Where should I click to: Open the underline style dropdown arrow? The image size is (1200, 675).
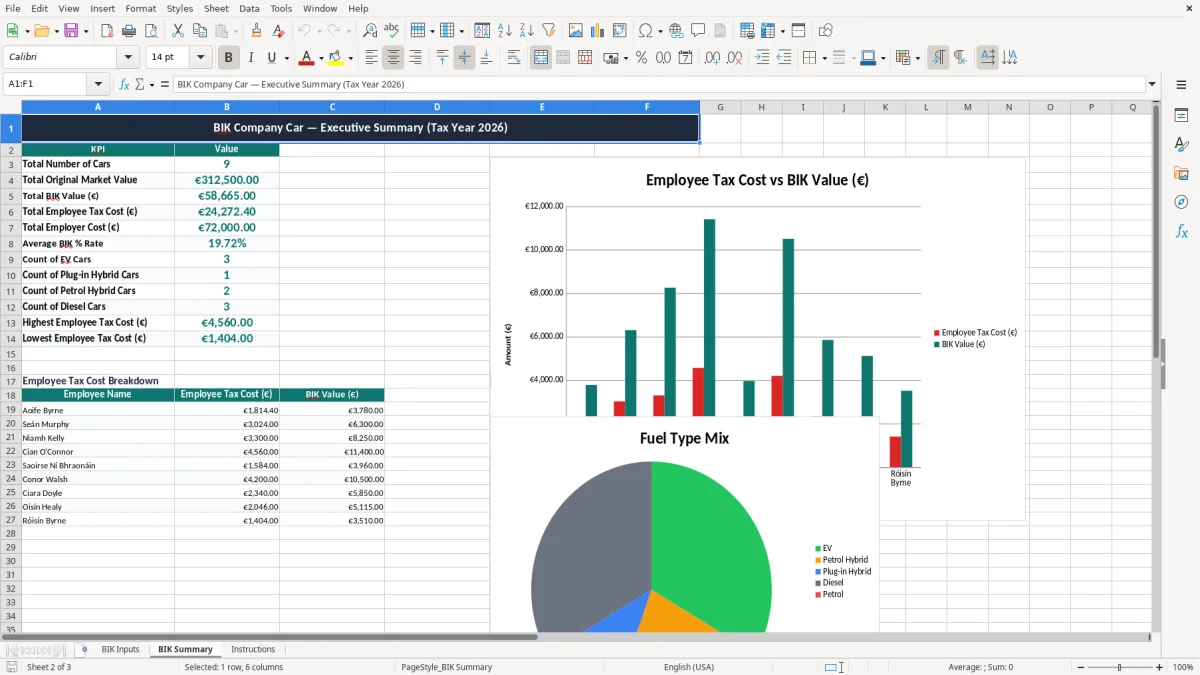point(286,58)
